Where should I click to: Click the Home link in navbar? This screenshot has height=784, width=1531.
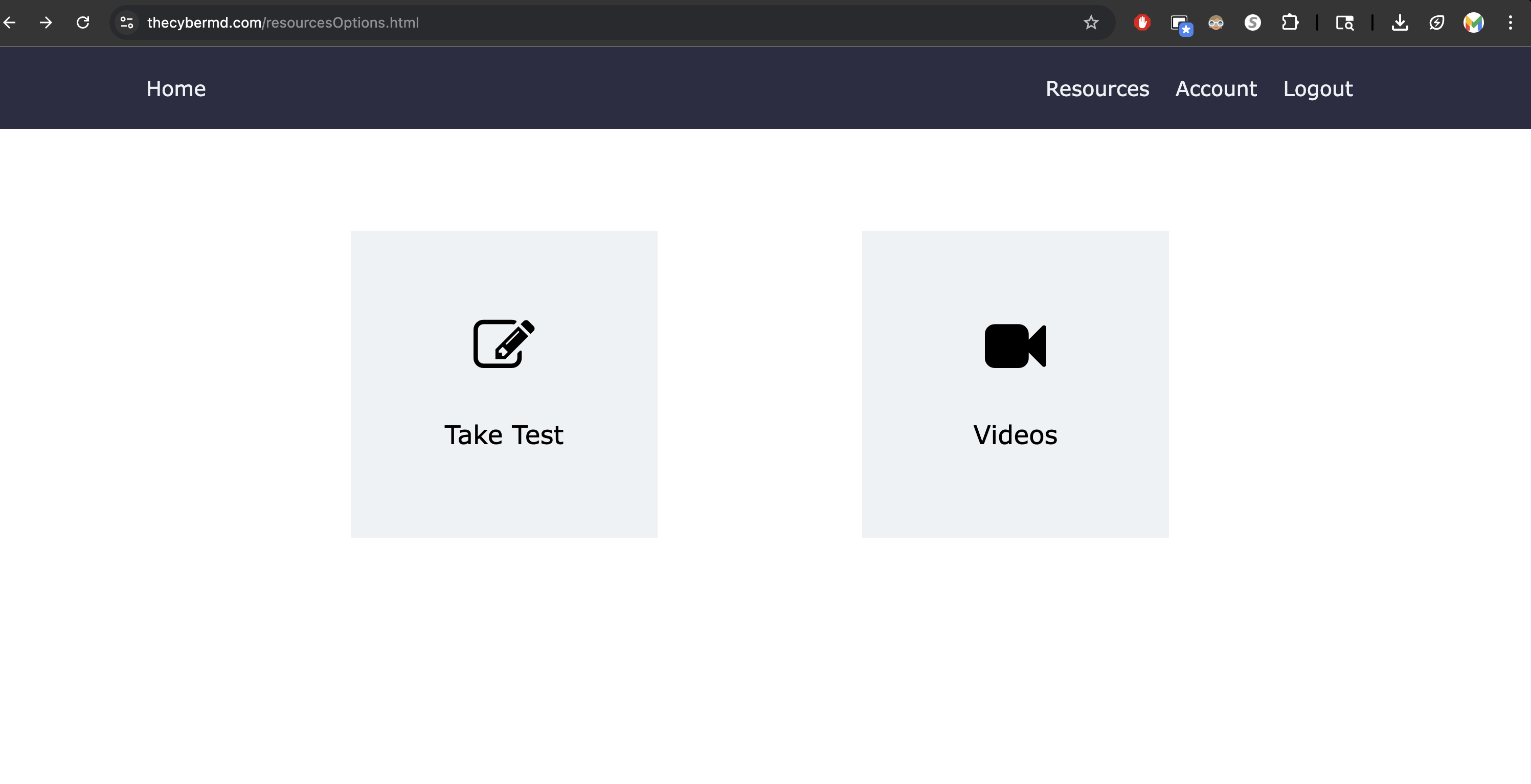tap(176, 88)
